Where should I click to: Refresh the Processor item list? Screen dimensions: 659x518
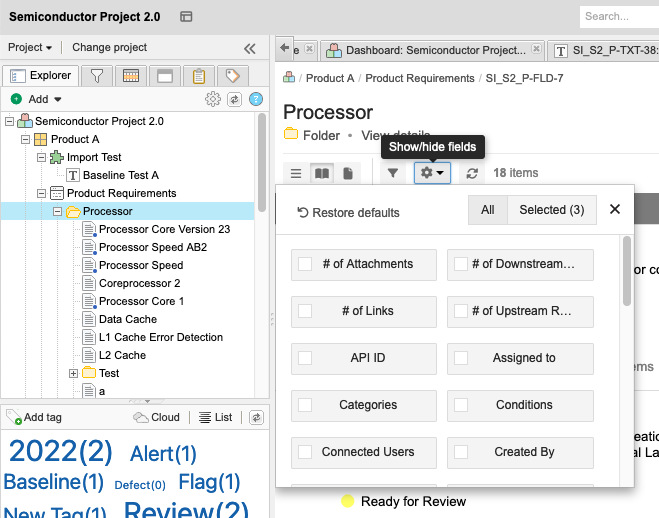click(x=472, y=173)
